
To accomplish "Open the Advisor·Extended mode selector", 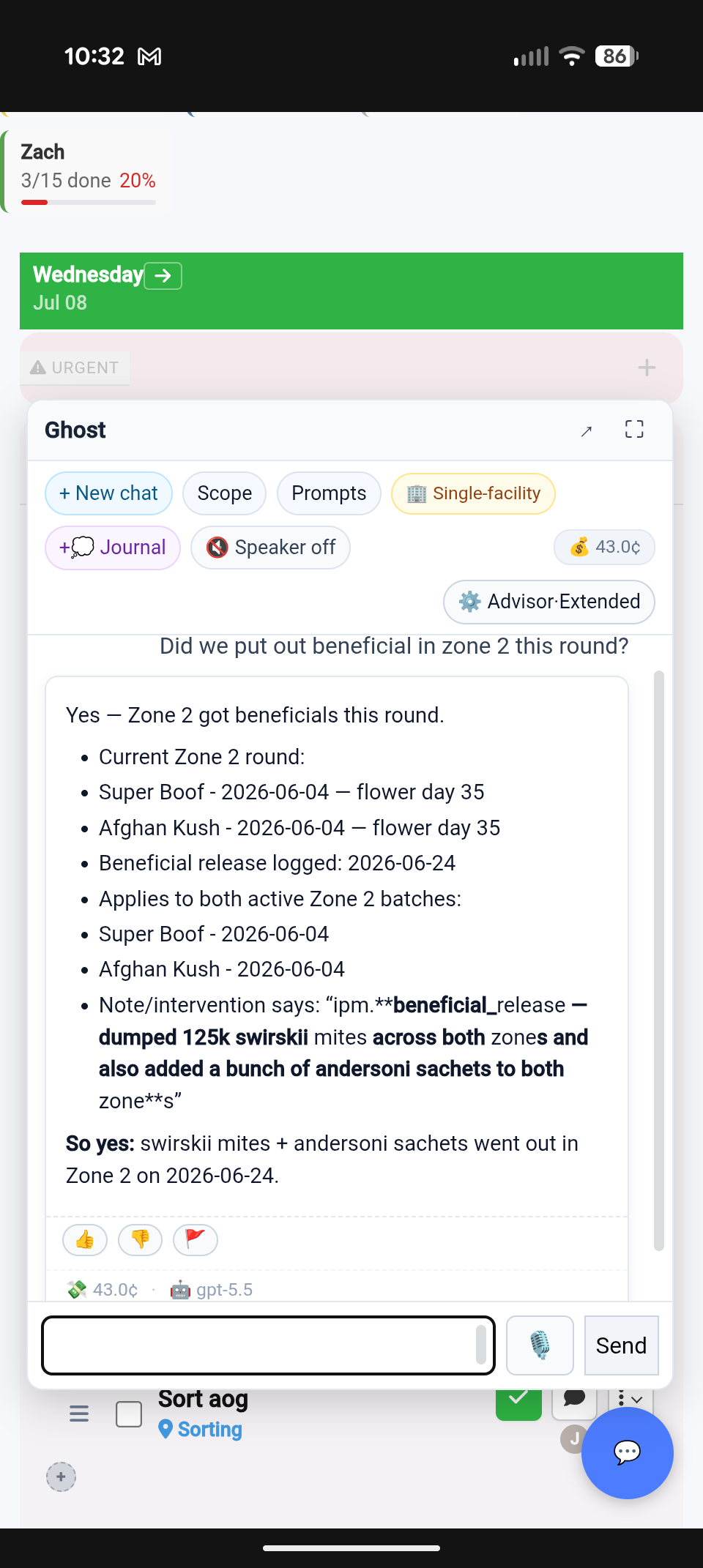I will pos(549,602).
